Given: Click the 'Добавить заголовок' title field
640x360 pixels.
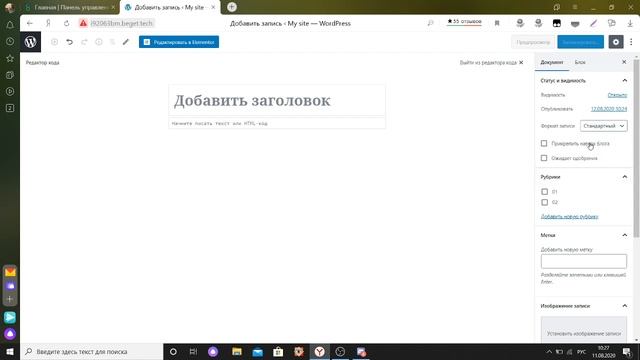Looking at the screenshot, I should [x=277, y=100].
